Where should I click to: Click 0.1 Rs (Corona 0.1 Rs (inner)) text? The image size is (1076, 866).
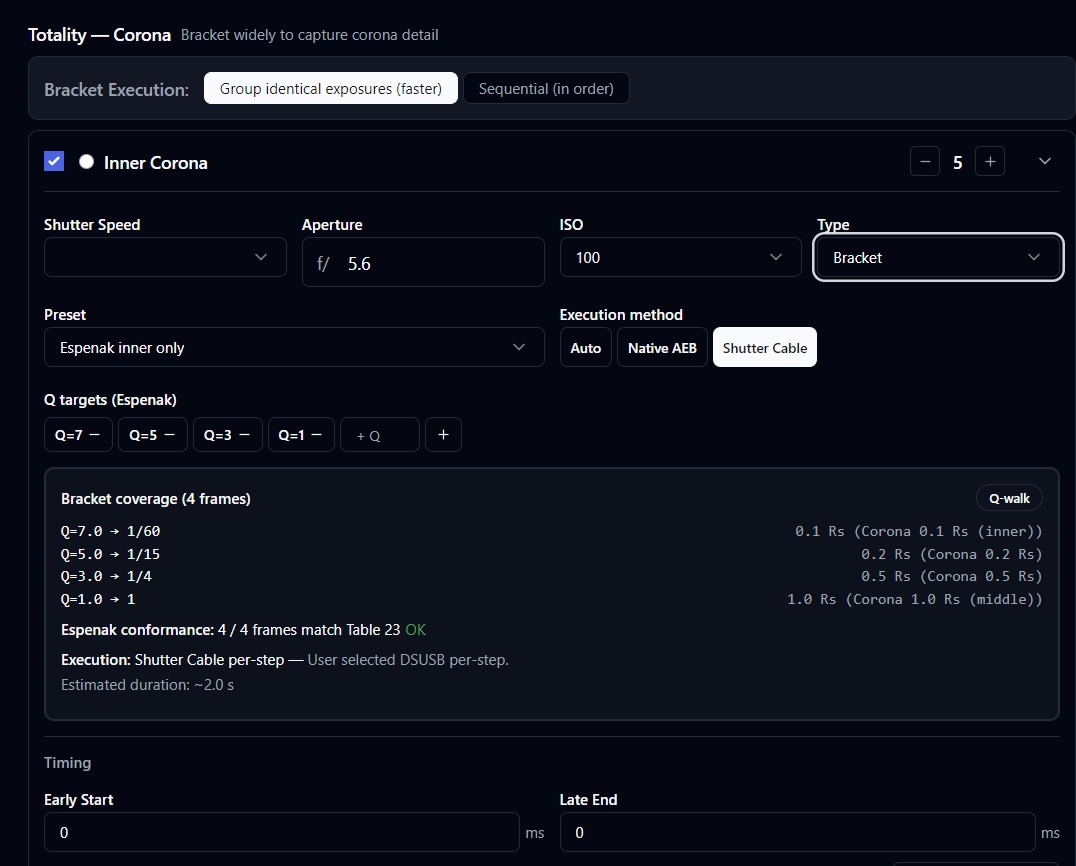[x=918, y=531]
